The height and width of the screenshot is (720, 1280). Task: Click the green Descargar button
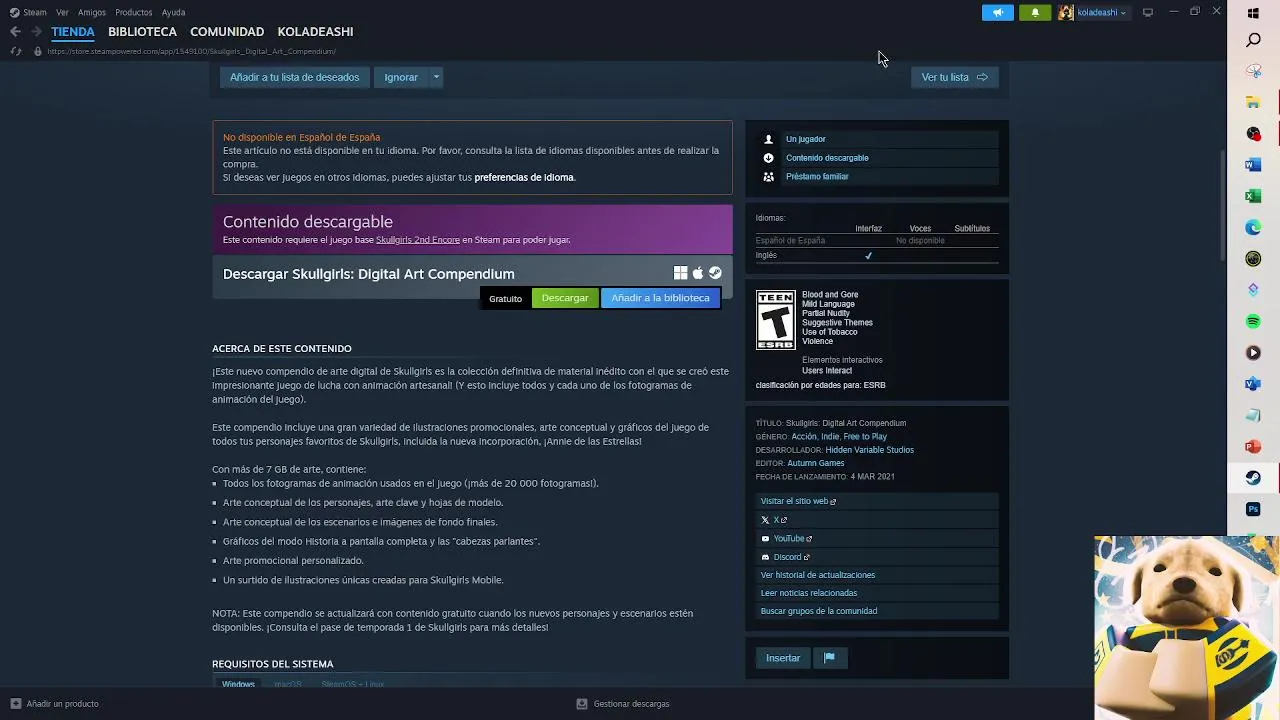(x=565, y=298)
